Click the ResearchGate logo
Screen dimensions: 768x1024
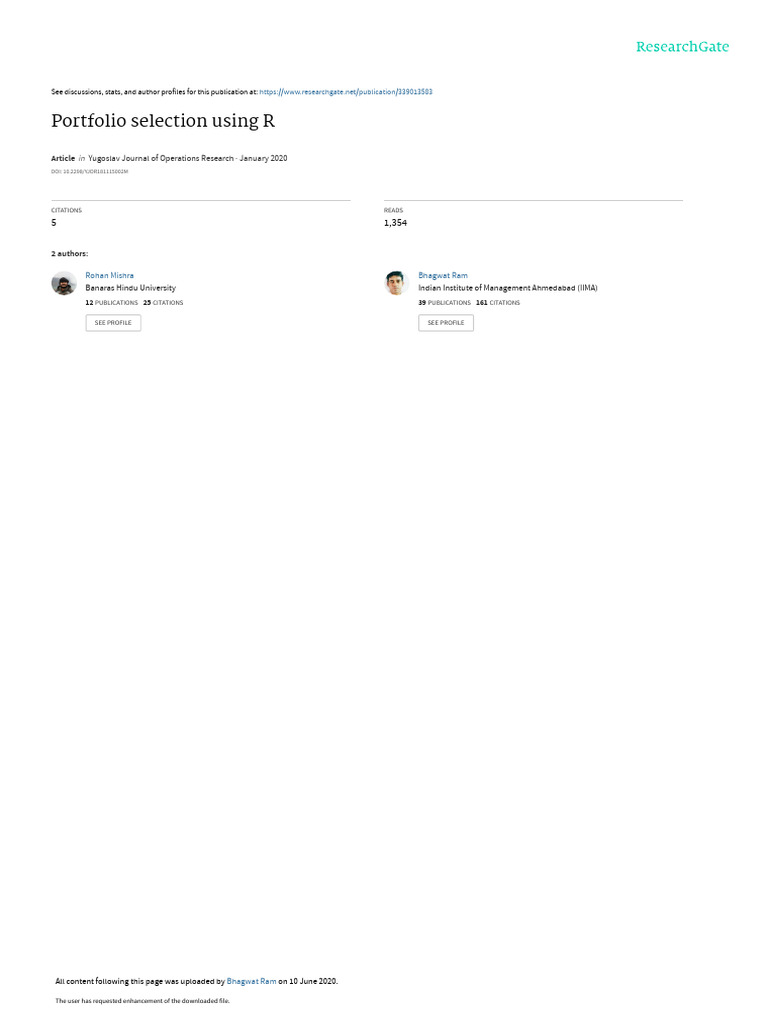coord(682,47)
